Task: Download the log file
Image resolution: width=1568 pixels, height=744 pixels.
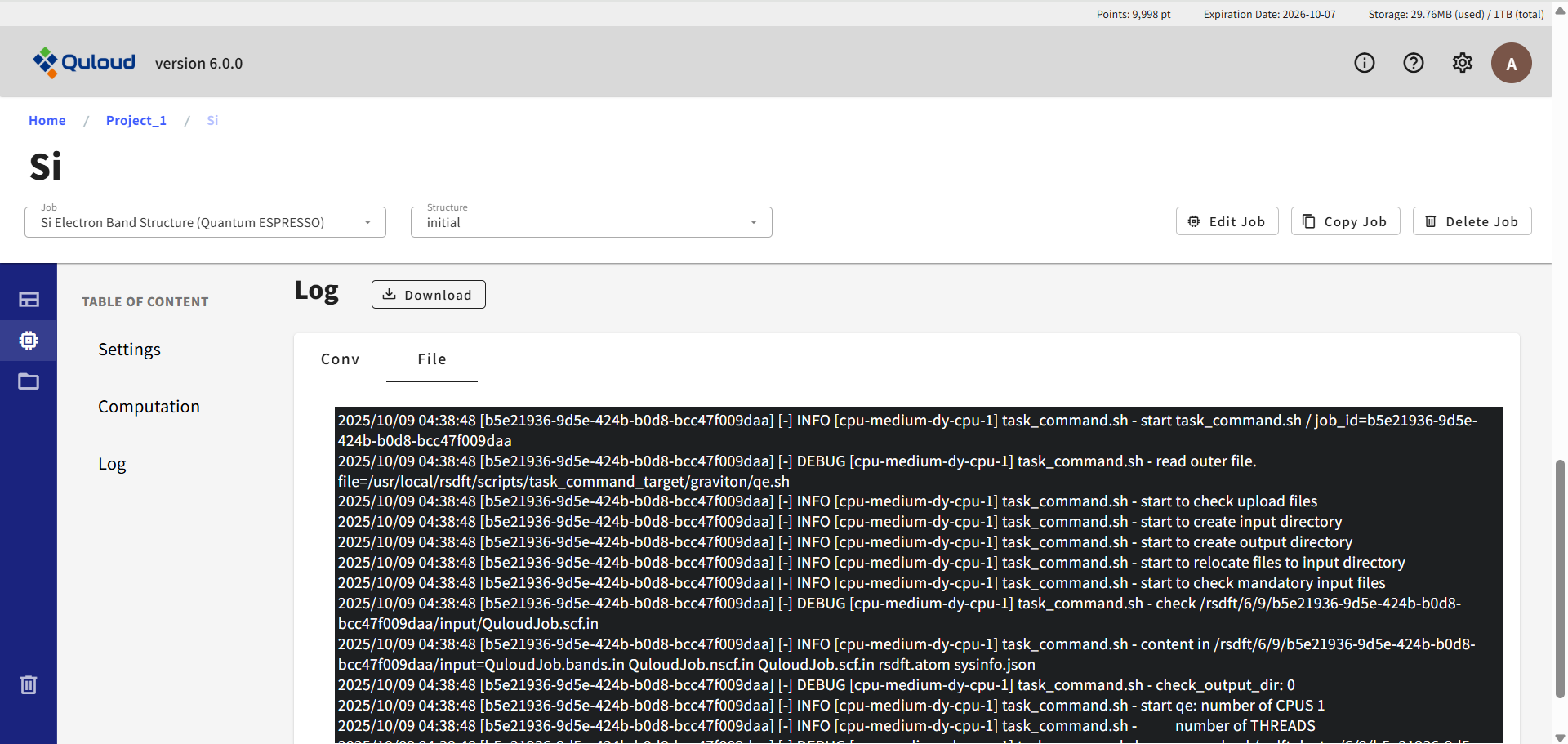Action: point(428,295)
